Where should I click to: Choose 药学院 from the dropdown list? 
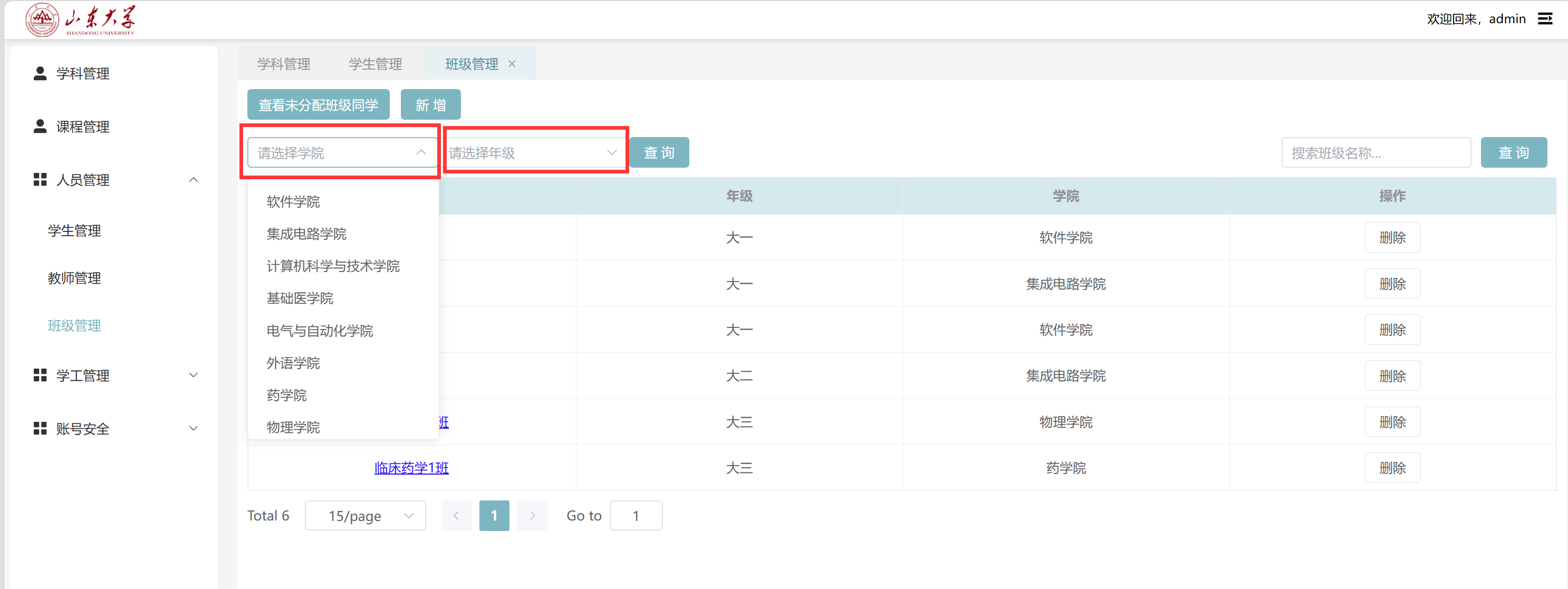(x=343, y=395)
